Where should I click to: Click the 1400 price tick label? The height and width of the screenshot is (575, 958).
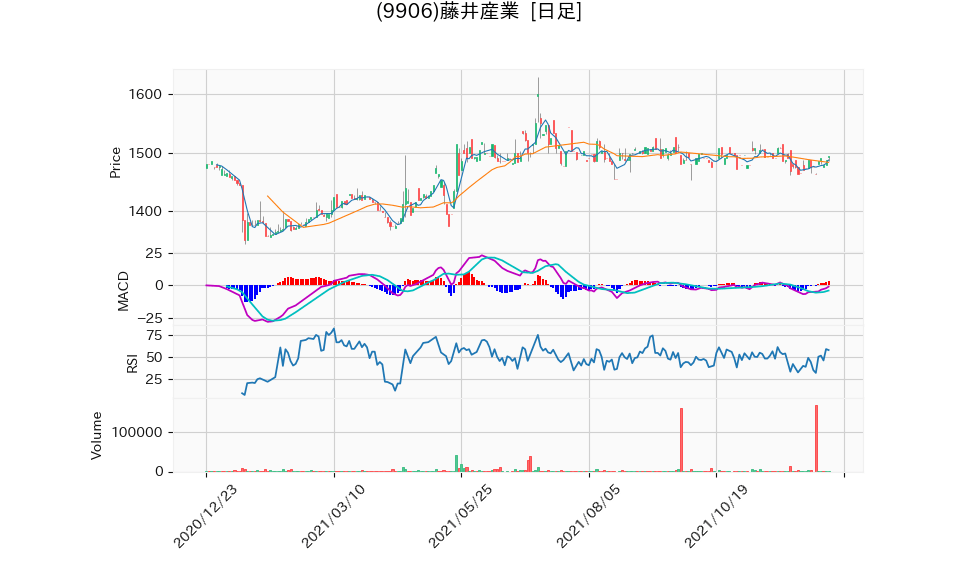pos(145,211)
